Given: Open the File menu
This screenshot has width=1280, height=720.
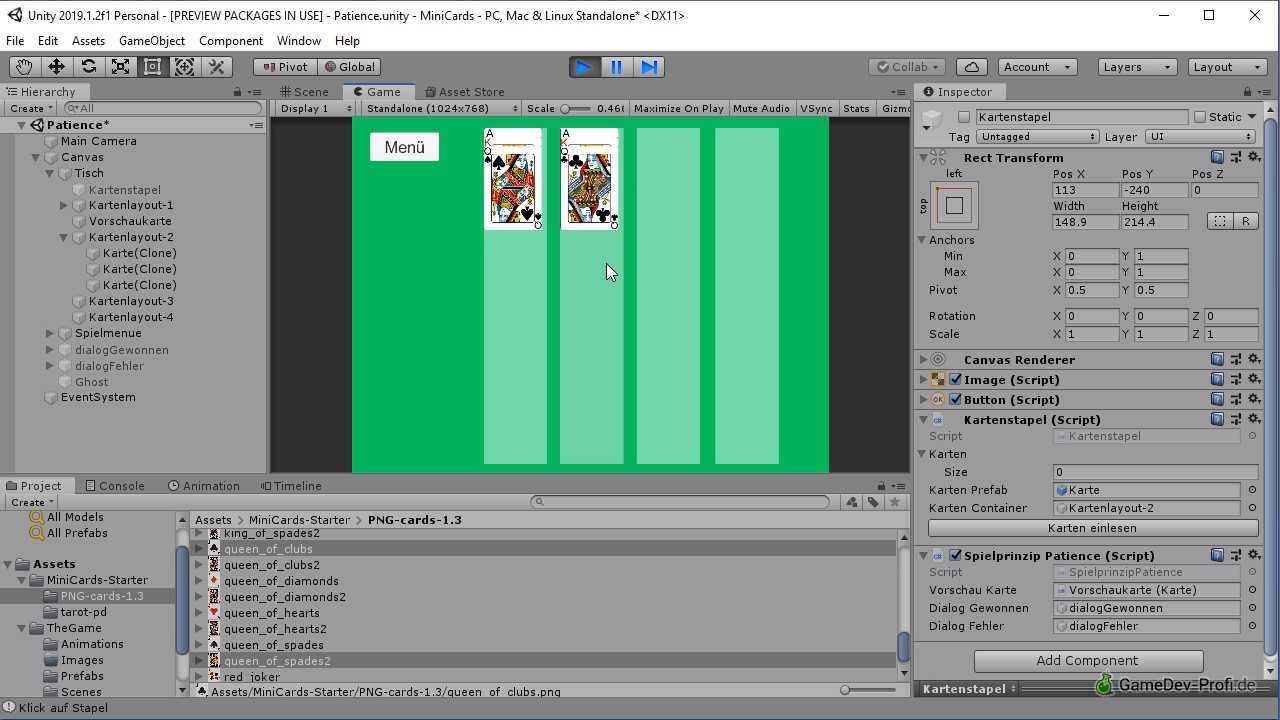Looking at the screenshot, I should coord(15,41).
